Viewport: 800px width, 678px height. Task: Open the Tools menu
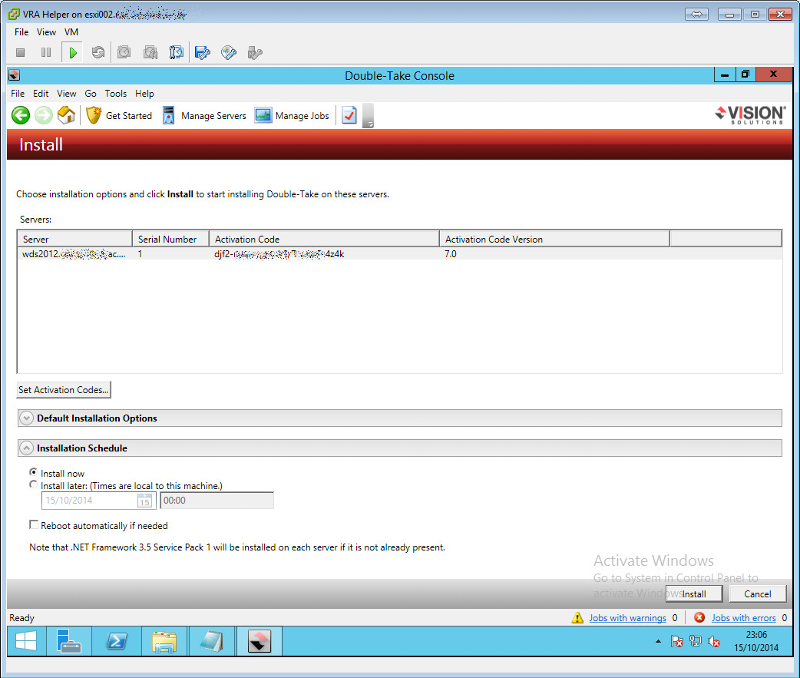[116, 94]
